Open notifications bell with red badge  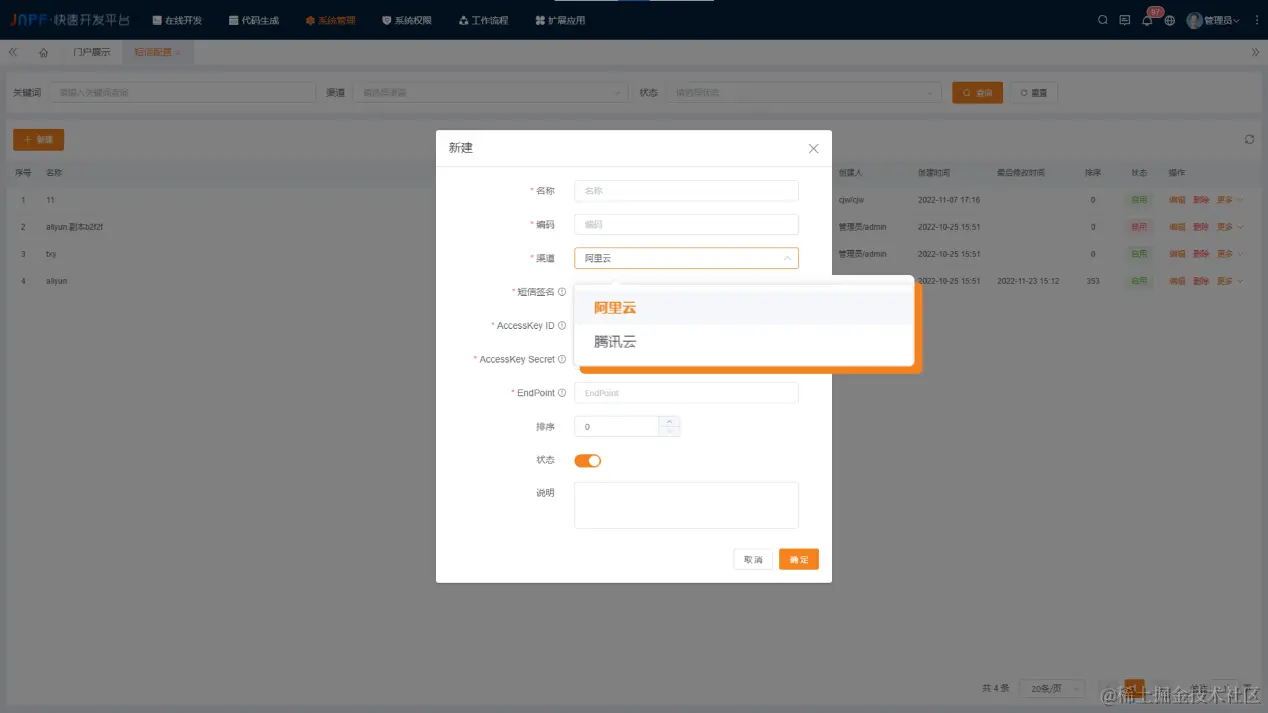1148,20
